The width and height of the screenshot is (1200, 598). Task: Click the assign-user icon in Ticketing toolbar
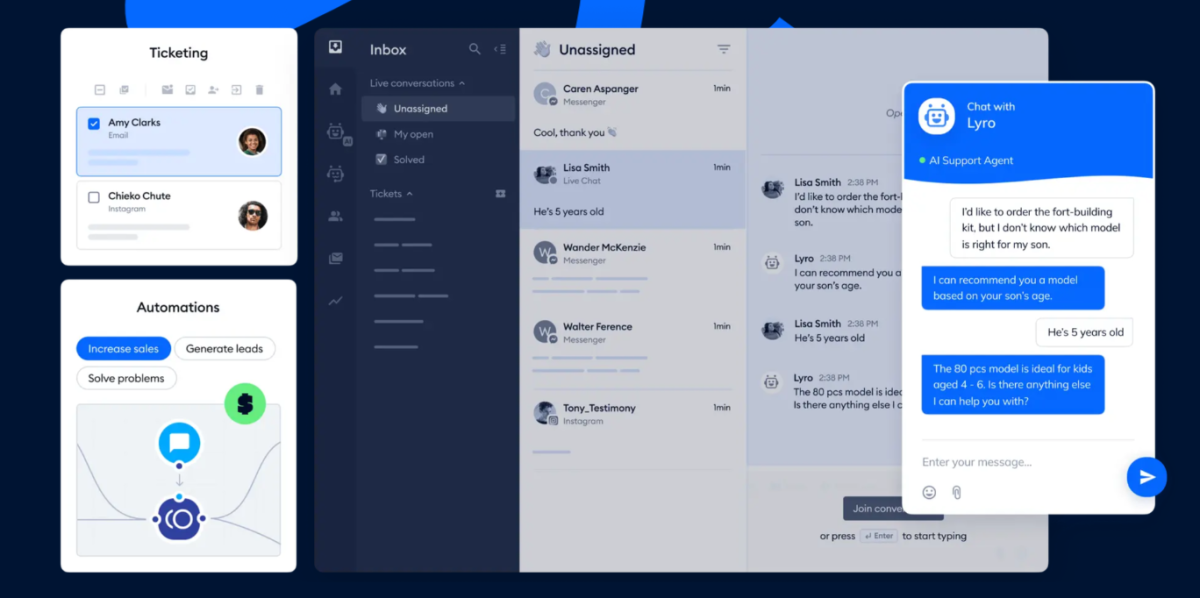[x=213, y=89]
